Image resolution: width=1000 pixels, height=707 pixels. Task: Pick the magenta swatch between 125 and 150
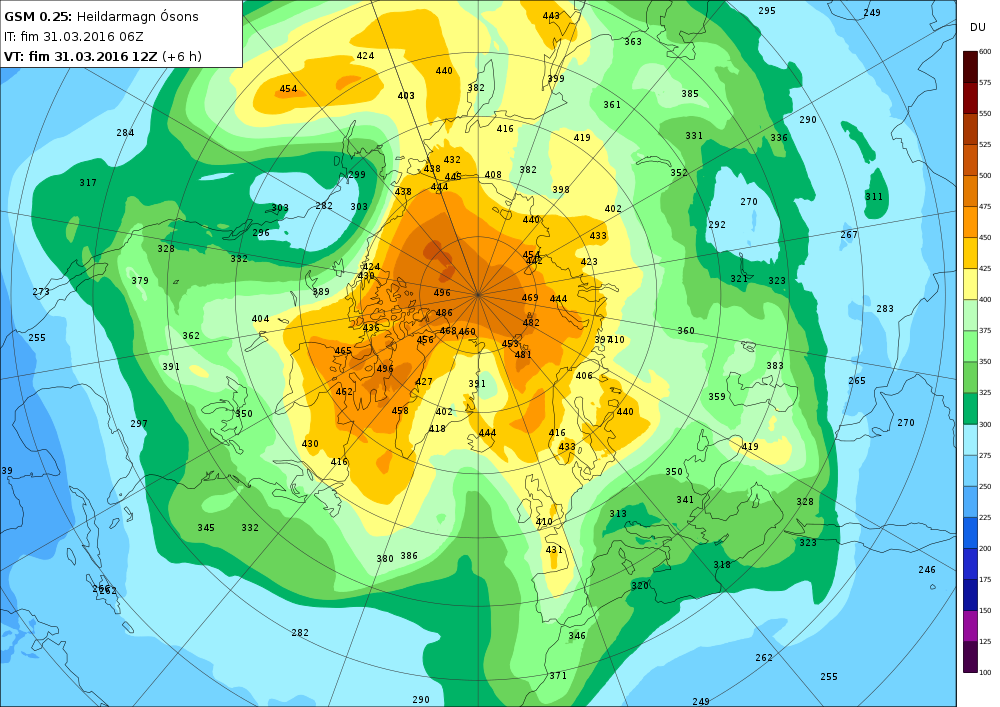pyautogui.click(x=970, y=625)
